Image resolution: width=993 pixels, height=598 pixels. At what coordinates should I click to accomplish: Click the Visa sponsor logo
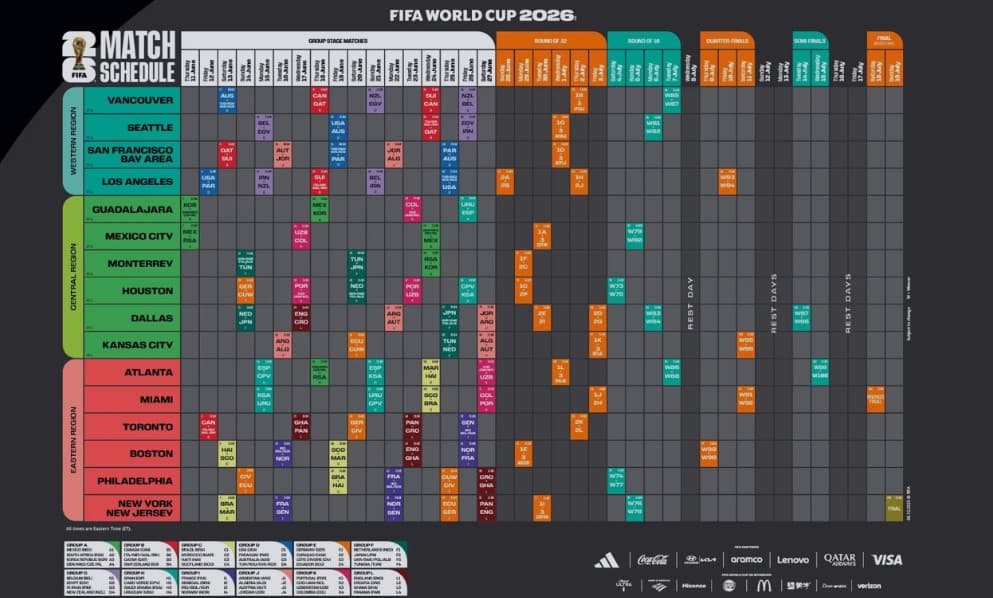pyautogui.click(x=886, y=560)
